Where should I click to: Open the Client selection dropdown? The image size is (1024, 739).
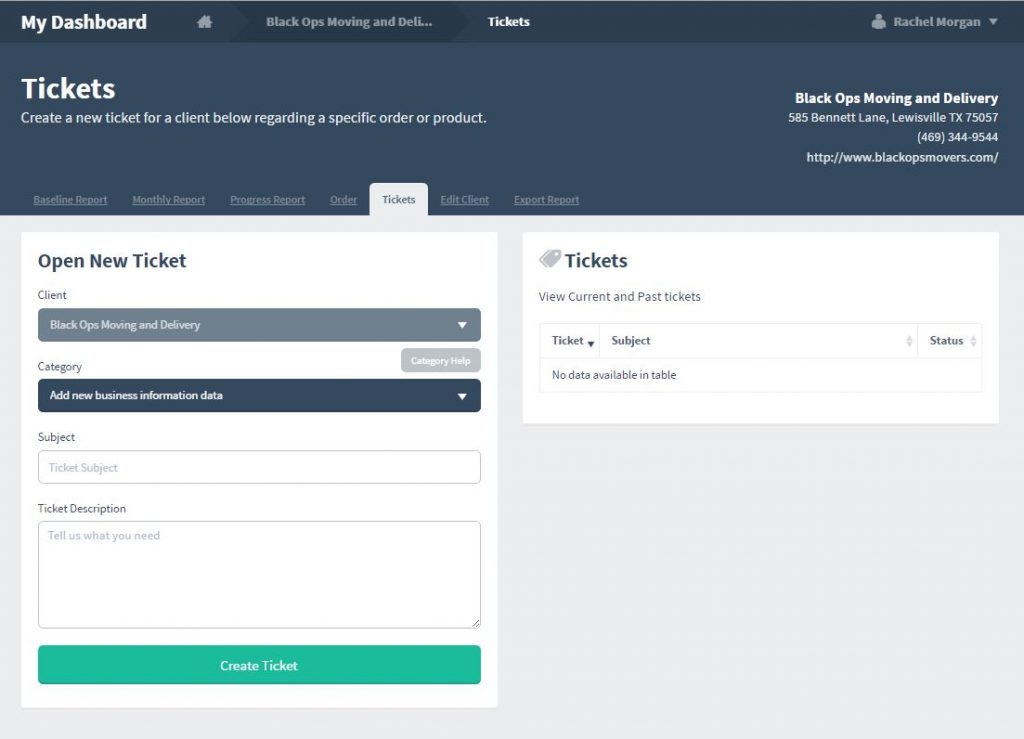point(259,324)
